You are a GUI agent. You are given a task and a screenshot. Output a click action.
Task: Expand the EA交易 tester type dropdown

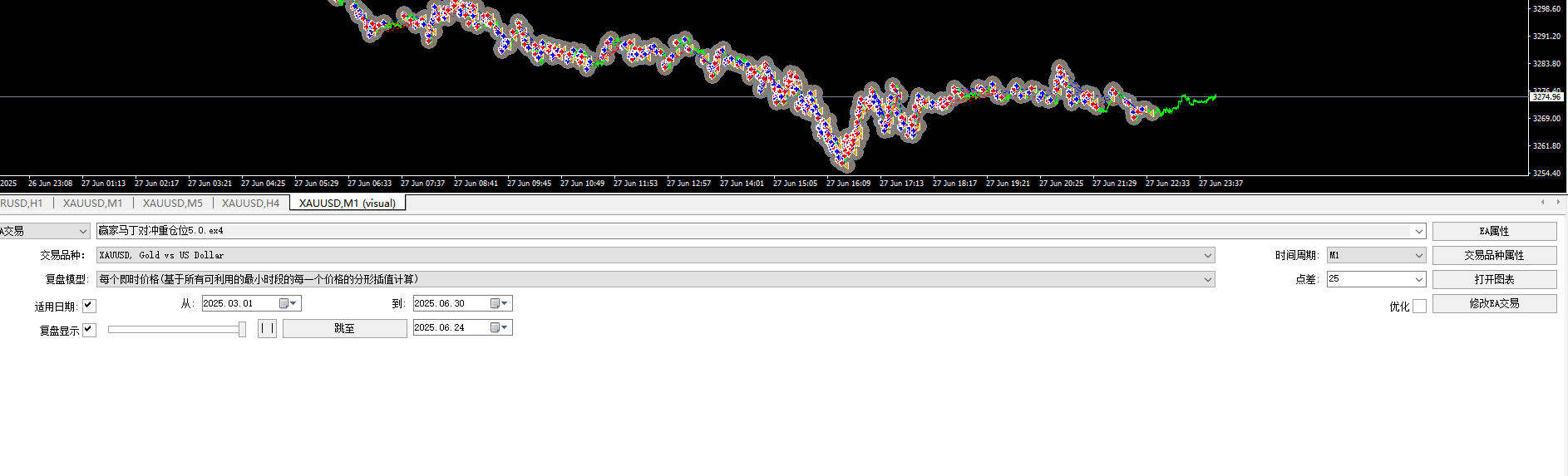point(82,231)
